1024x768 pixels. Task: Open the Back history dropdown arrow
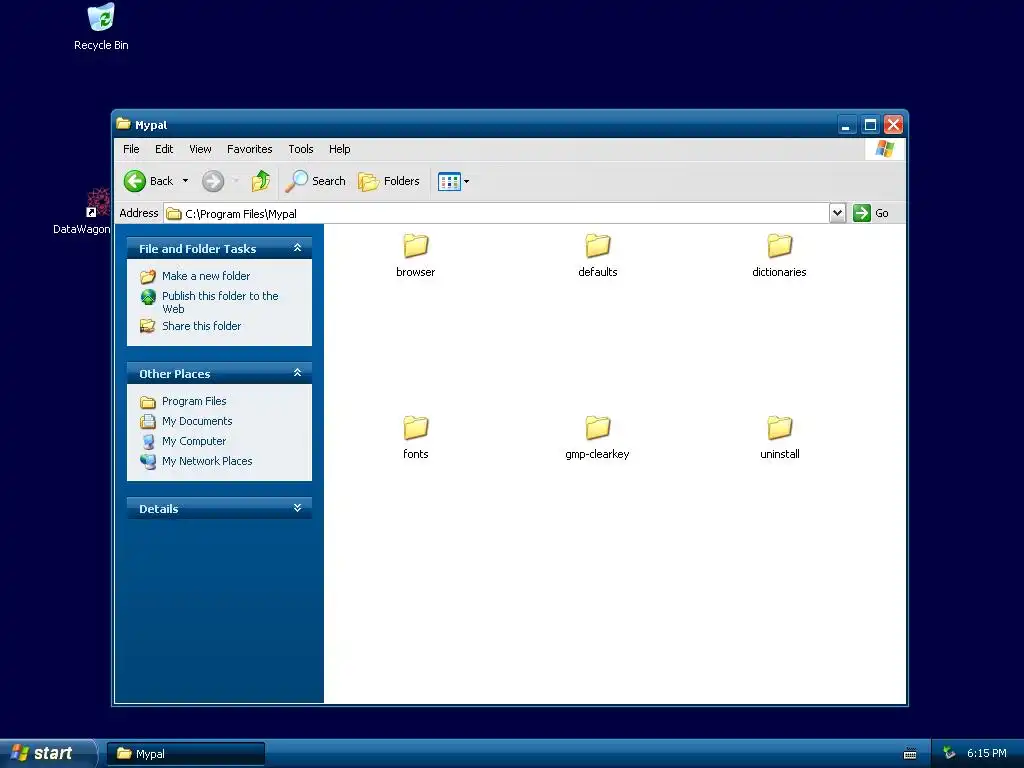pyautogui.click(x=185, y=181)
